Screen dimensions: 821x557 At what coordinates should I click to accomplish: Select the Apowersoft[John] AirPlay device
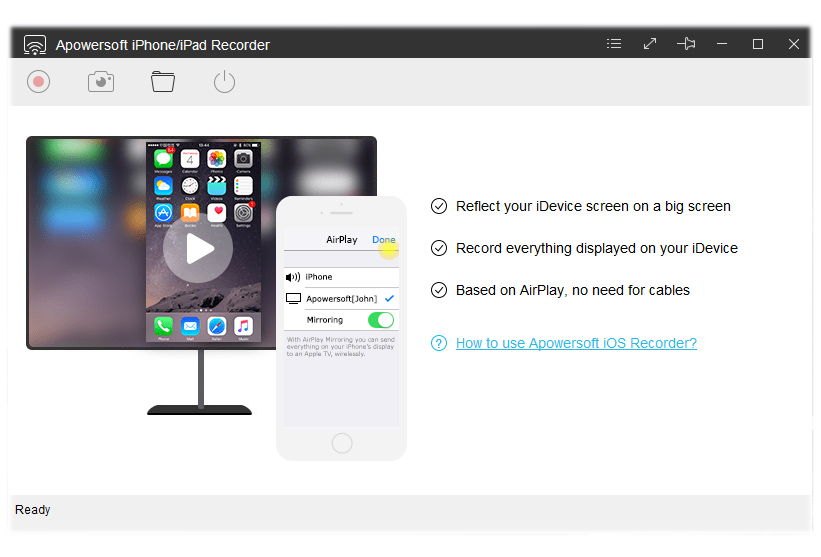(x=340, y=299)
